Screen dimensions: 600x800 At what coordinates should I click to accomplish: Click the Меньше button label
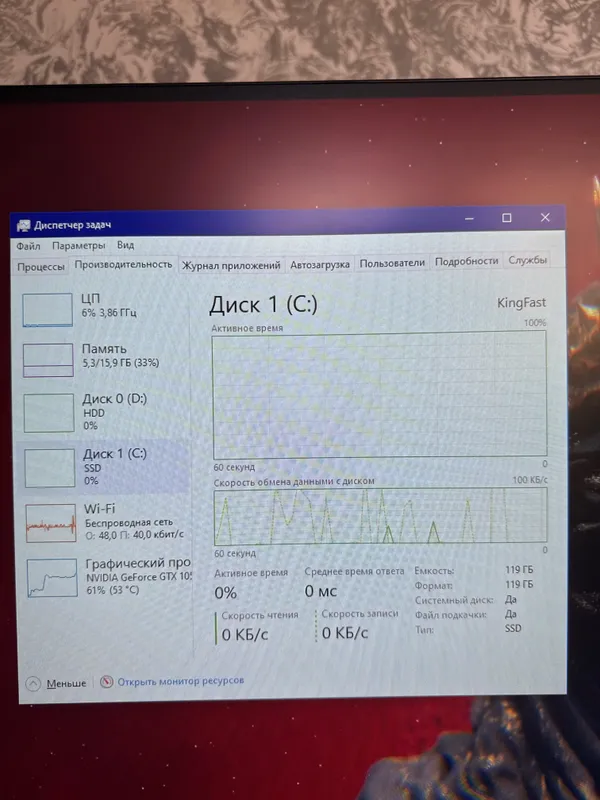coord(66,684)
